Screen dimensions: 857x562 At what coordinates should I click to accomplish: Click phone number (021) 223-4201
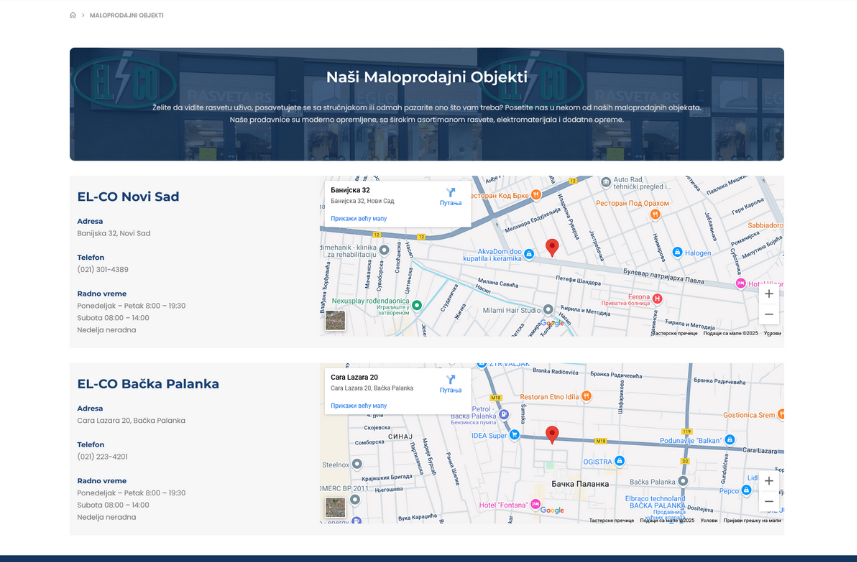point(102,456)
